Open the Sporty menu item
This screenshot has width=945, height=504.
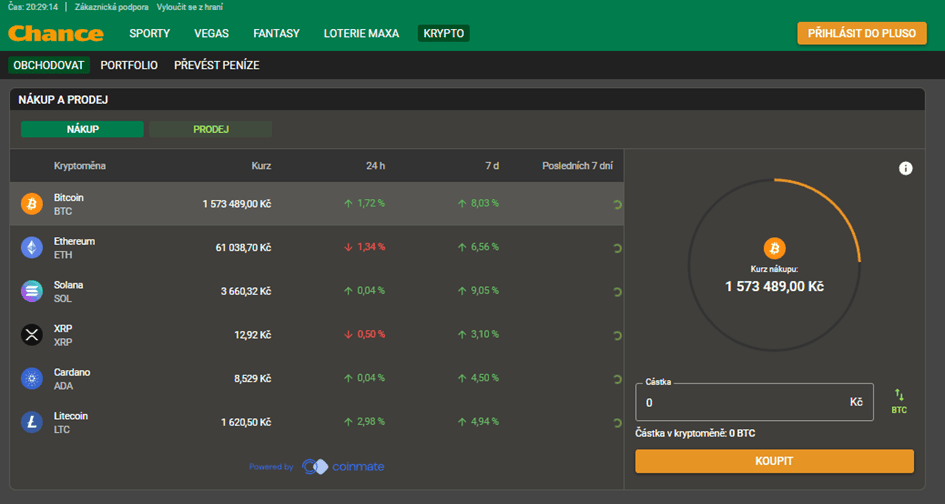[x=149, y=33]
